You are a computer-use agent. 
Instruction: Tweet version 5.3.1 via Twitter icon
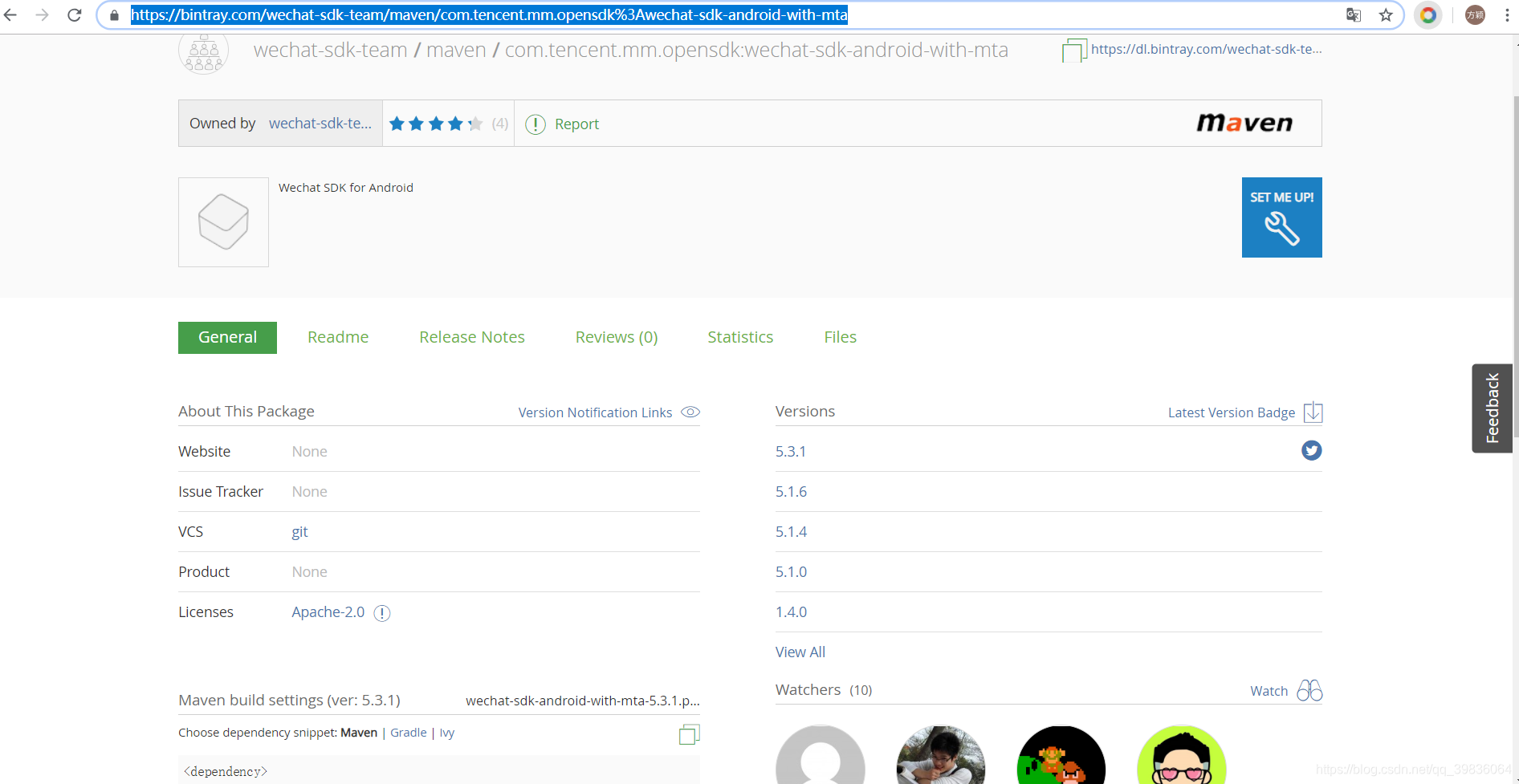point(1312,451)
